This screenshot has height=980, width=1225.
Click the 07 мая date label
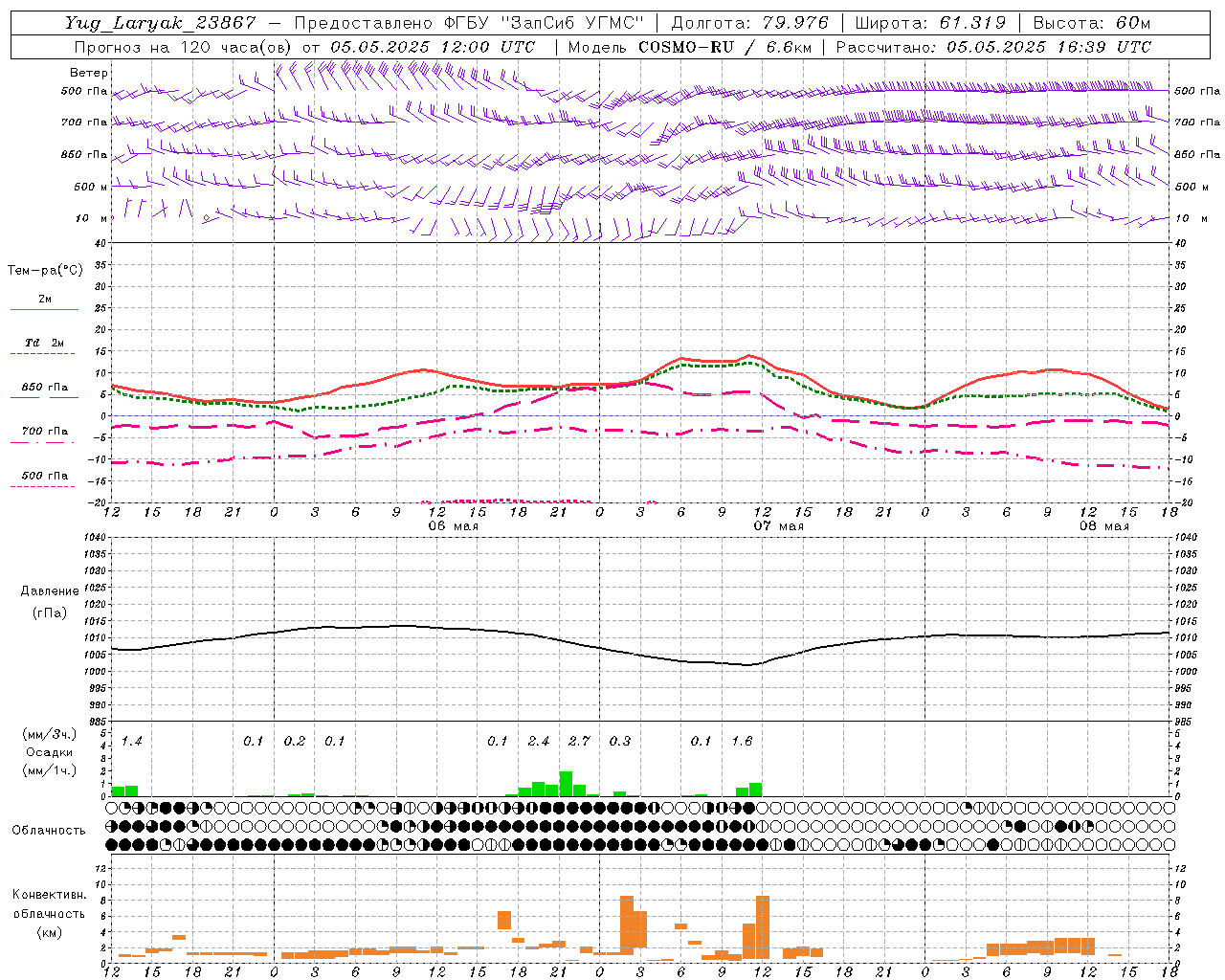(779, 526)
